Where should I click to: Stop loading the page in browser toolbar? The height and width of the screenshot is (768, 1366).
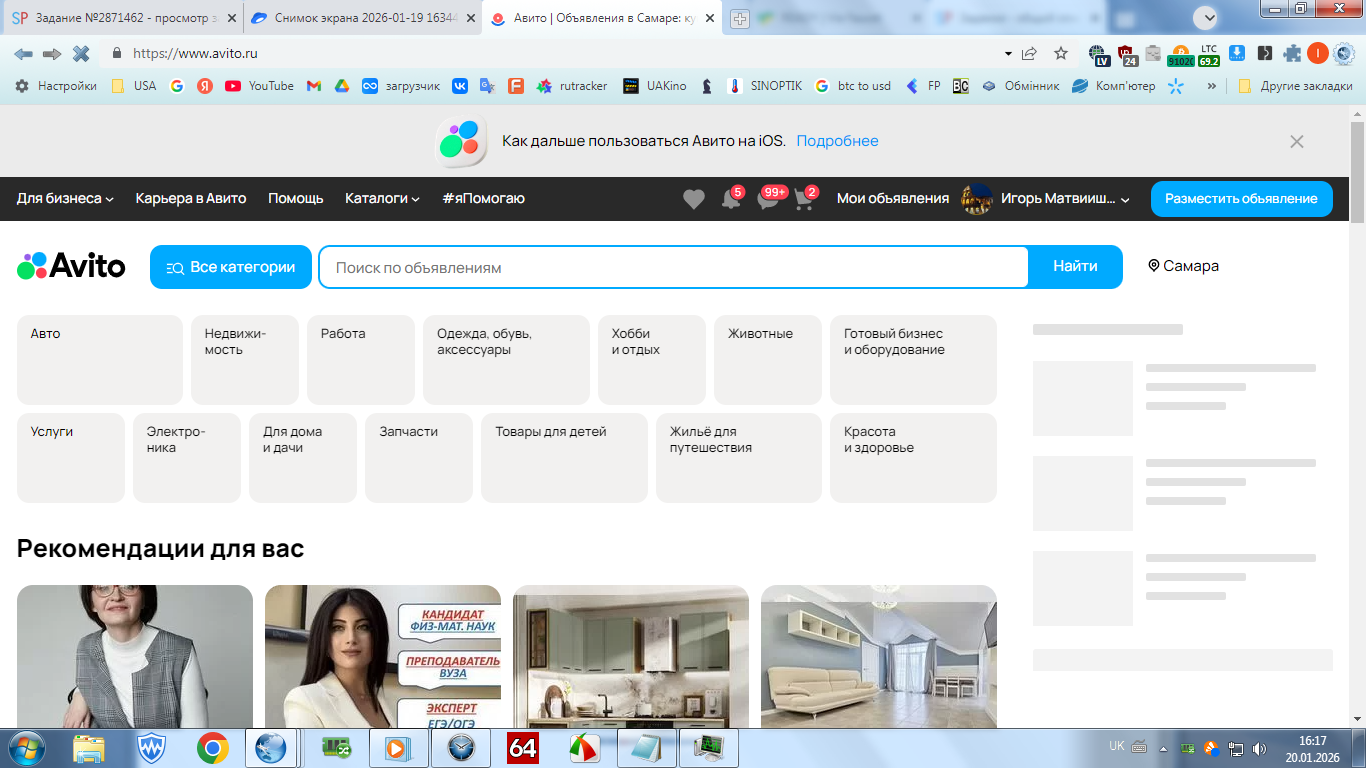click(81, 54)
